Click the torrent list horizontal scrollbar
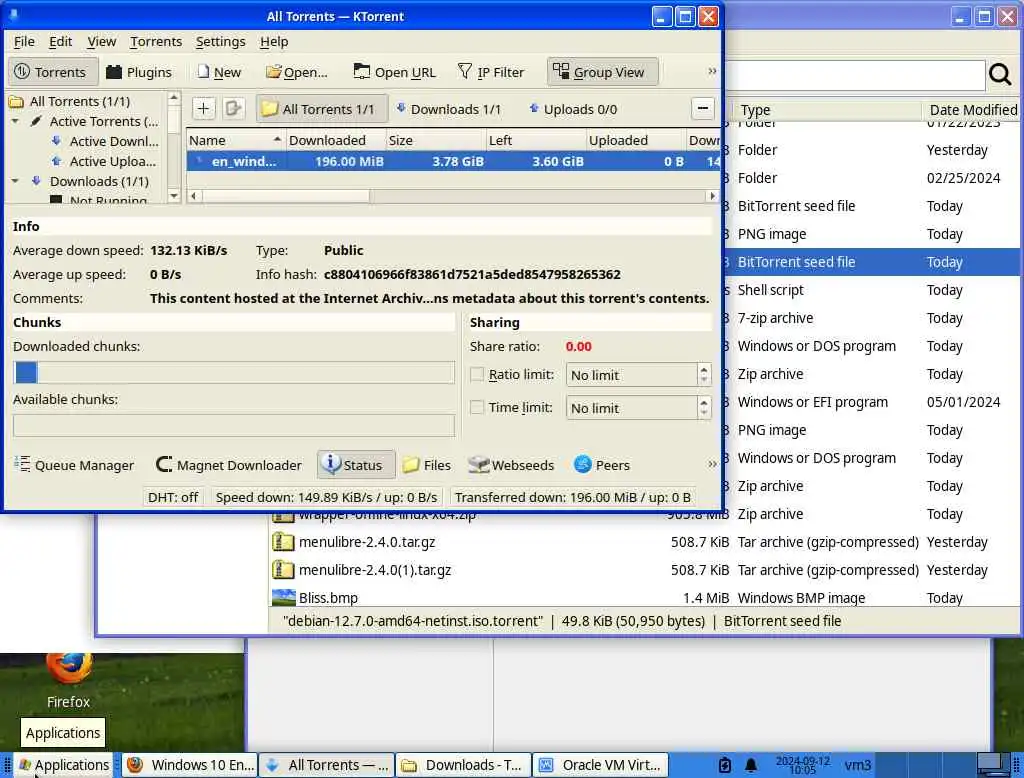The image size is (1024, 778). pos(286,196)
